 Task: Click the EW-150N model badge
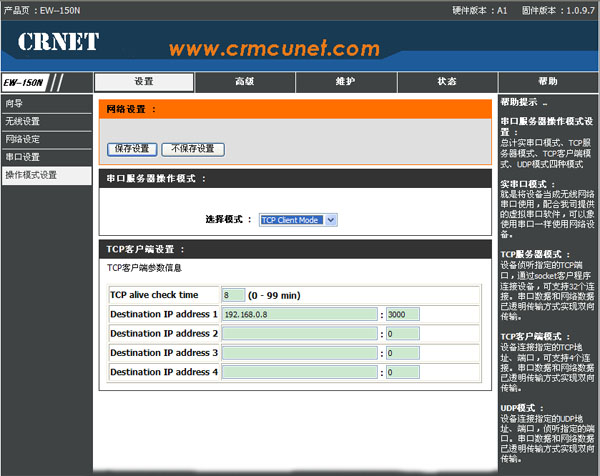[25, 82]
